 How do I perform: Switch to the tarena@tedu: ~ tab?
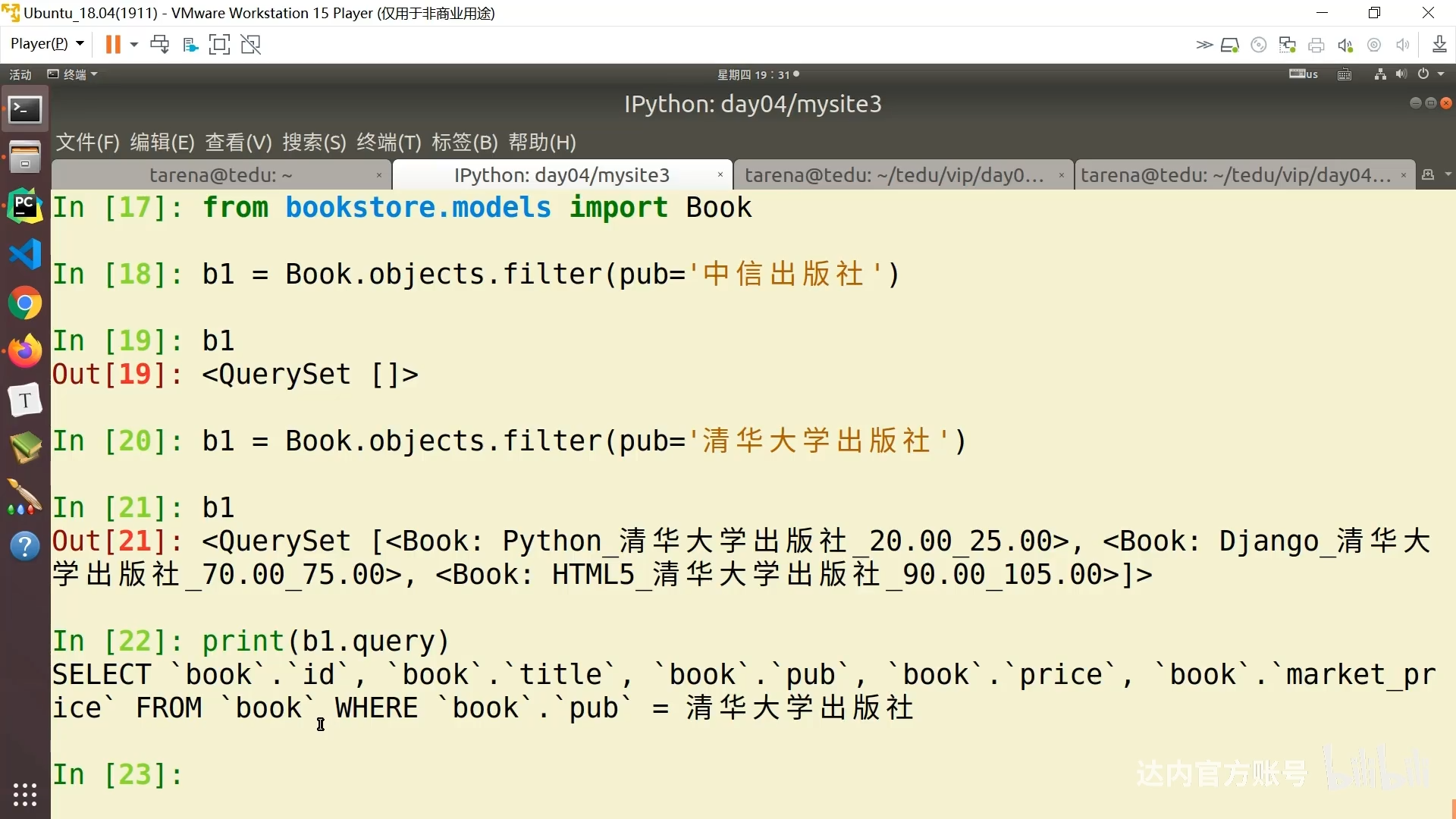[221, 175]
